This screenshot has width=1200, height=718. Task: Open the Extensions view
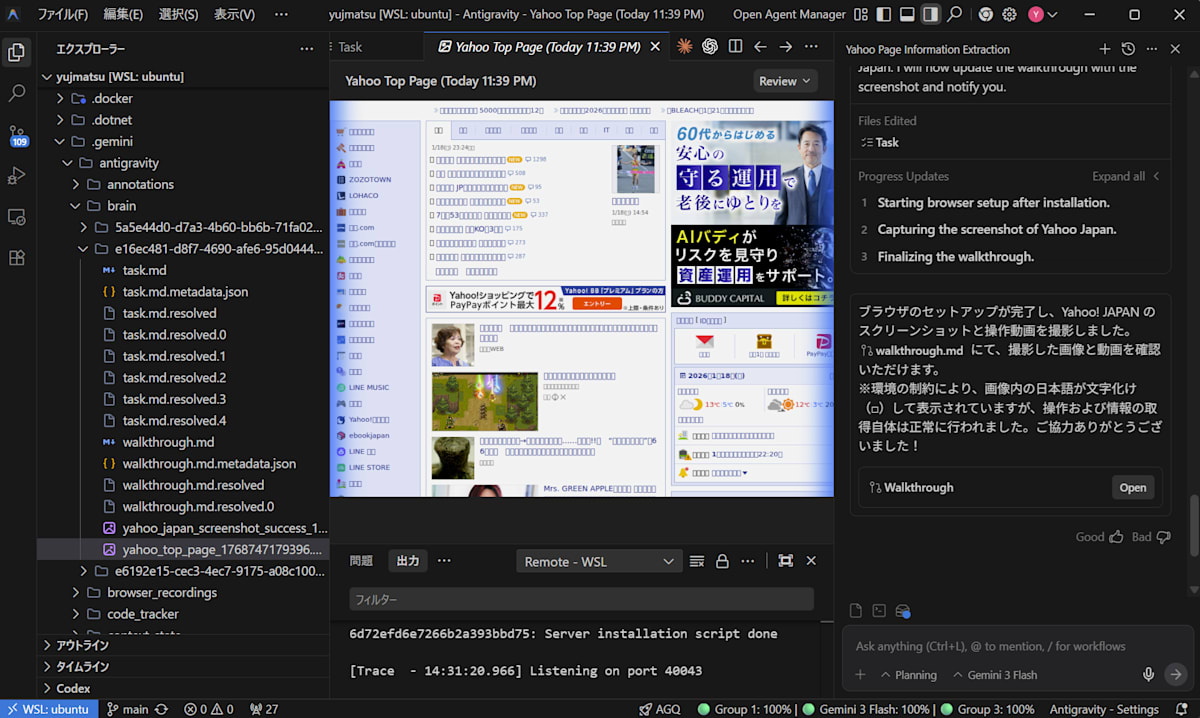click(x=16, y=258)
